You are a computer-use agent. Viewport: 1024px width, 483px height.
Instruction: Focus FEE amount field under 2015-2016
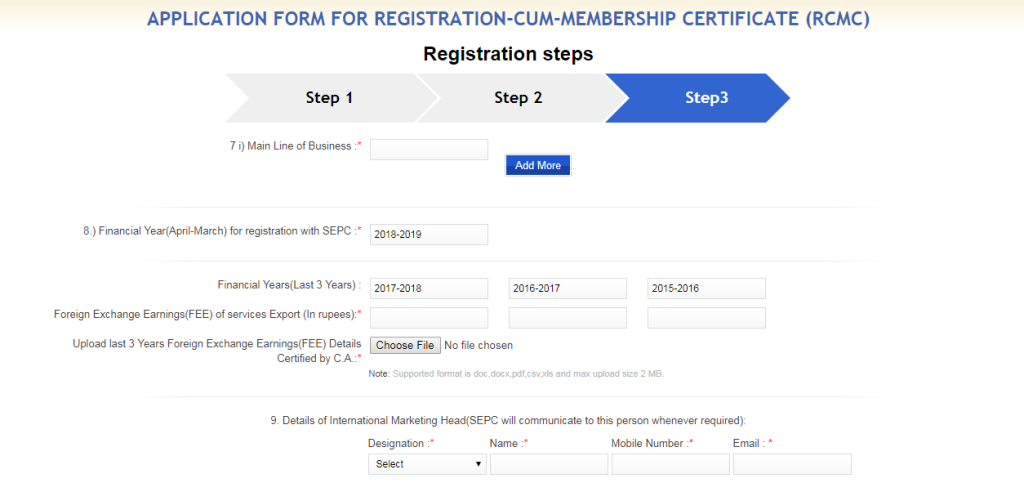tap(707, 318)
